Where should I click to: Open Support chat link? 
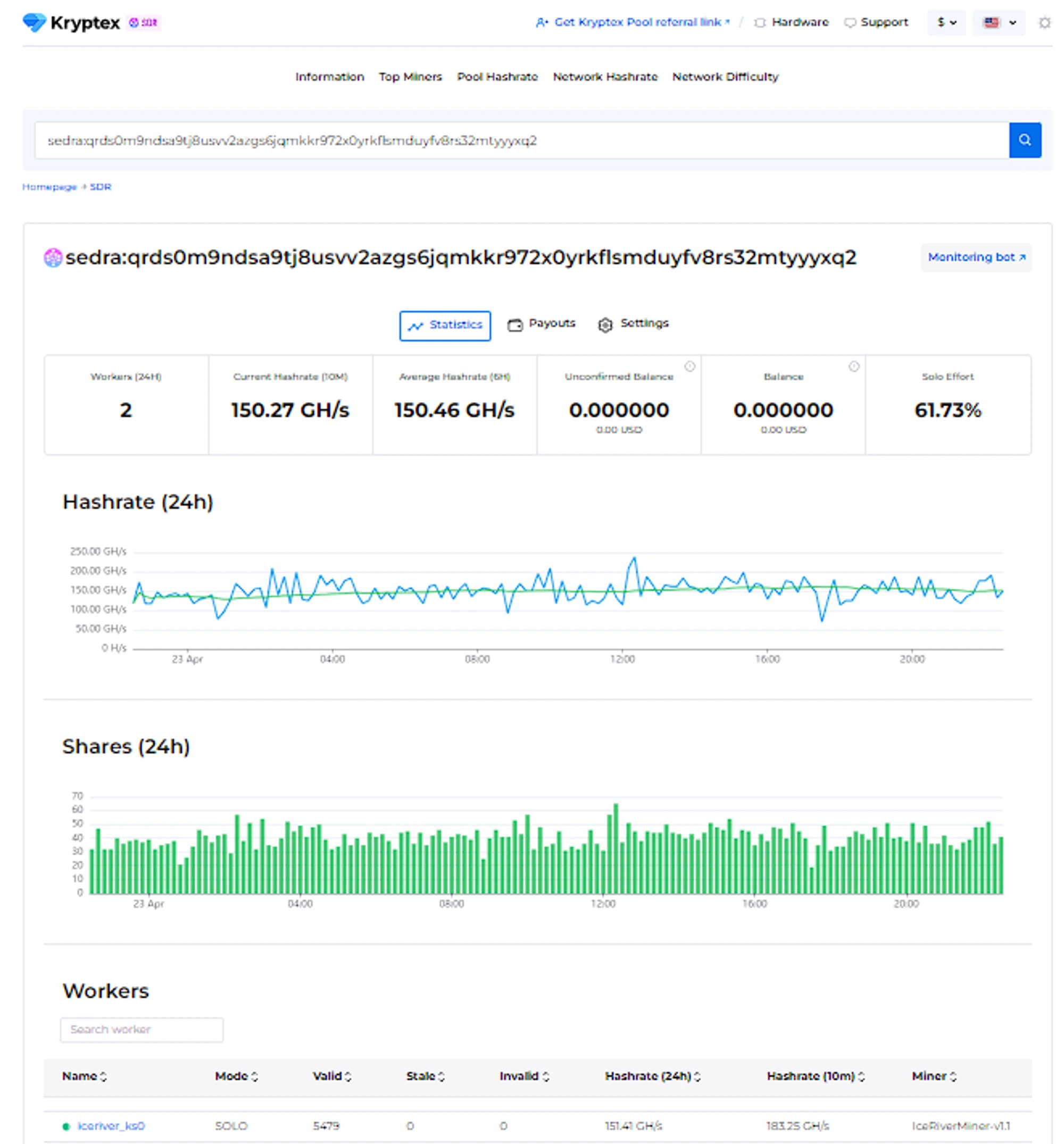(876, 22)
